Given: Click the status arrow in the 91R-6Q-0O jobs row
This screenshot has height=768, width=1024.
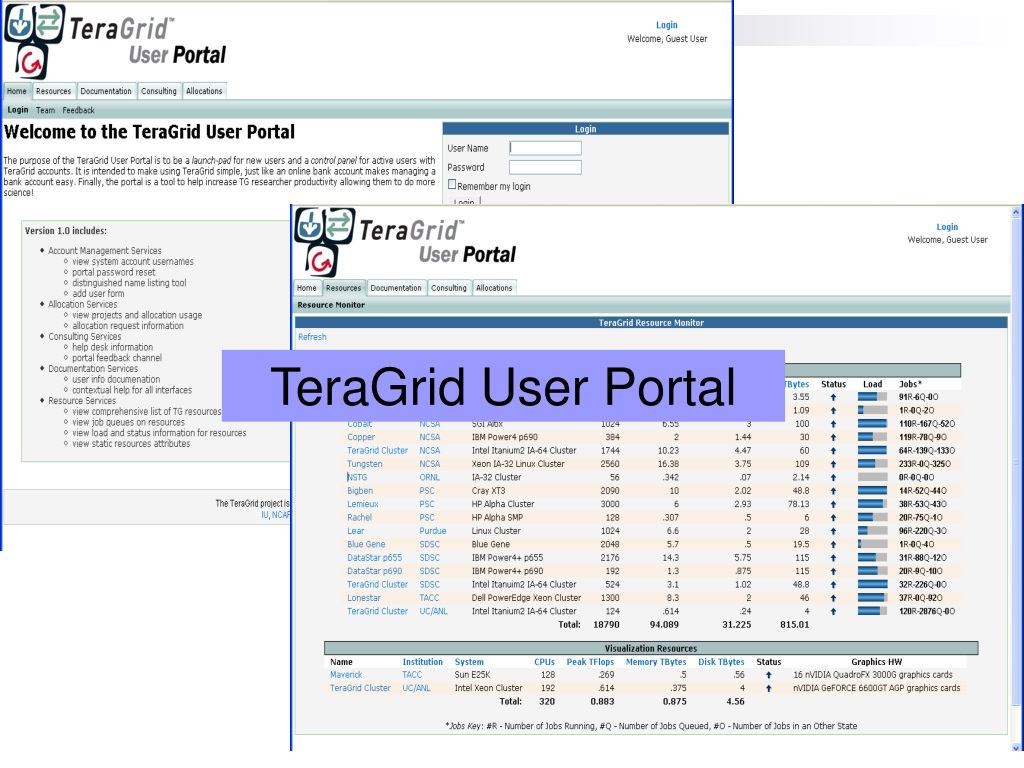Looking at the screenshot, I should (x=833, y=397).
